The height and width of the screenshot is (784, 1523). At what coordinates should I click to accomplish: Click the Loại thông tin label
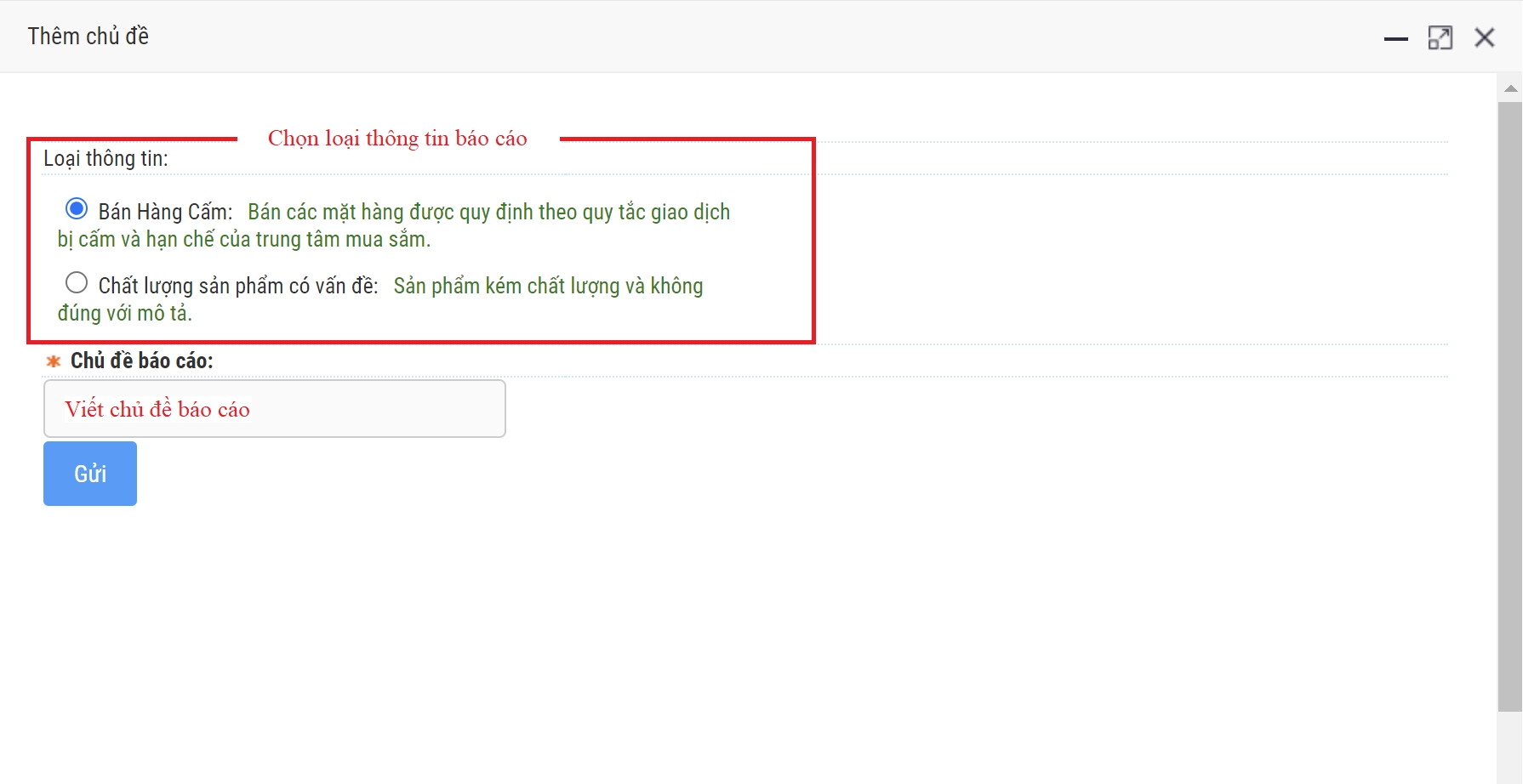point(106,159)
